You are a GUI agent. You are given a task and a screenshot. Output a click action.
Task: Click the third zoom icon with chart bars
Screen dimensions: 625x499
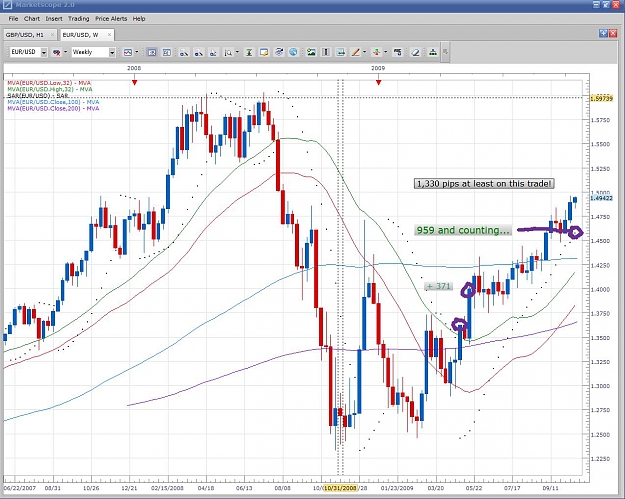[213, 52]
